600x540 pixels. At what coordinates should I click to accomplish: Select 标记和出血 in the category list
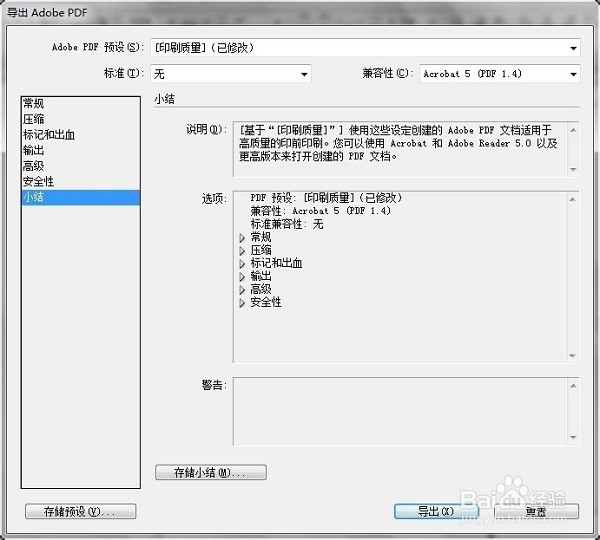[x=49, y=135]
